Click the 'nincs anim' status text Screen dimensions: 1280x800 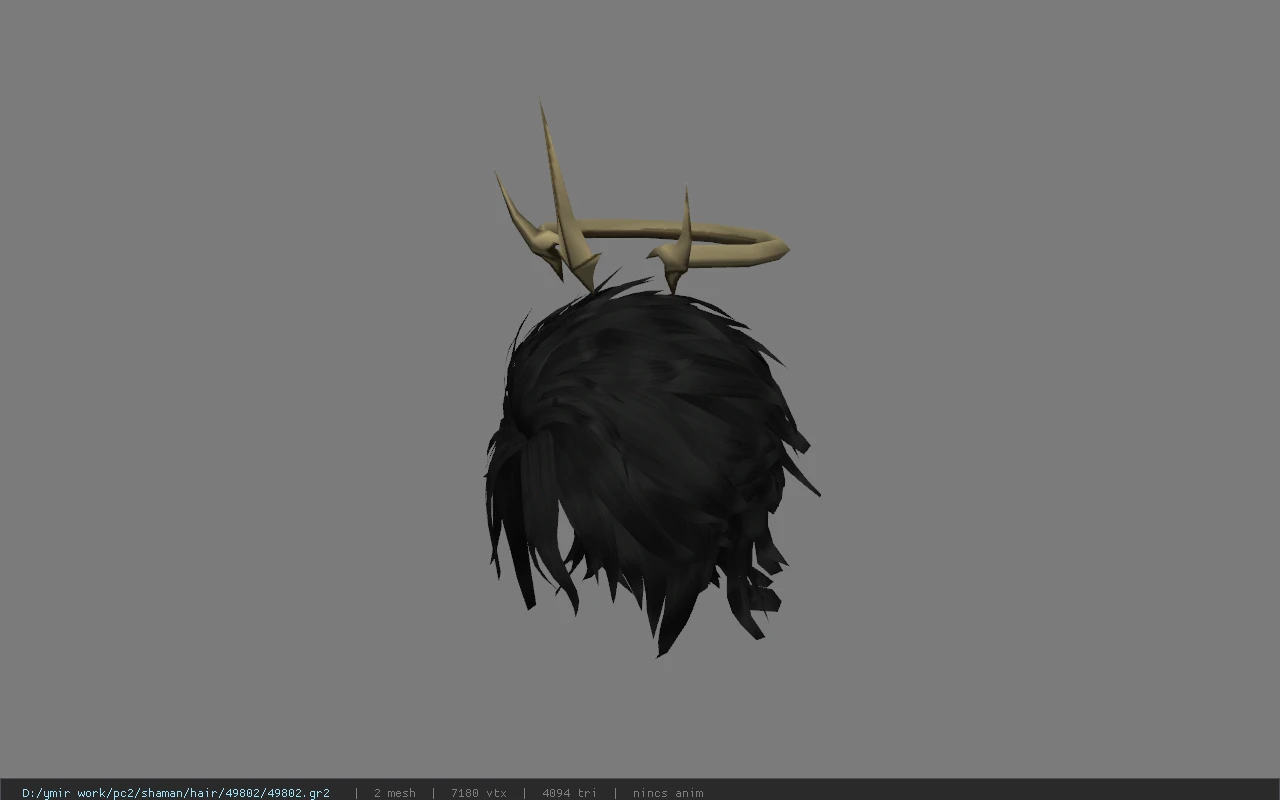pos(667,792)
